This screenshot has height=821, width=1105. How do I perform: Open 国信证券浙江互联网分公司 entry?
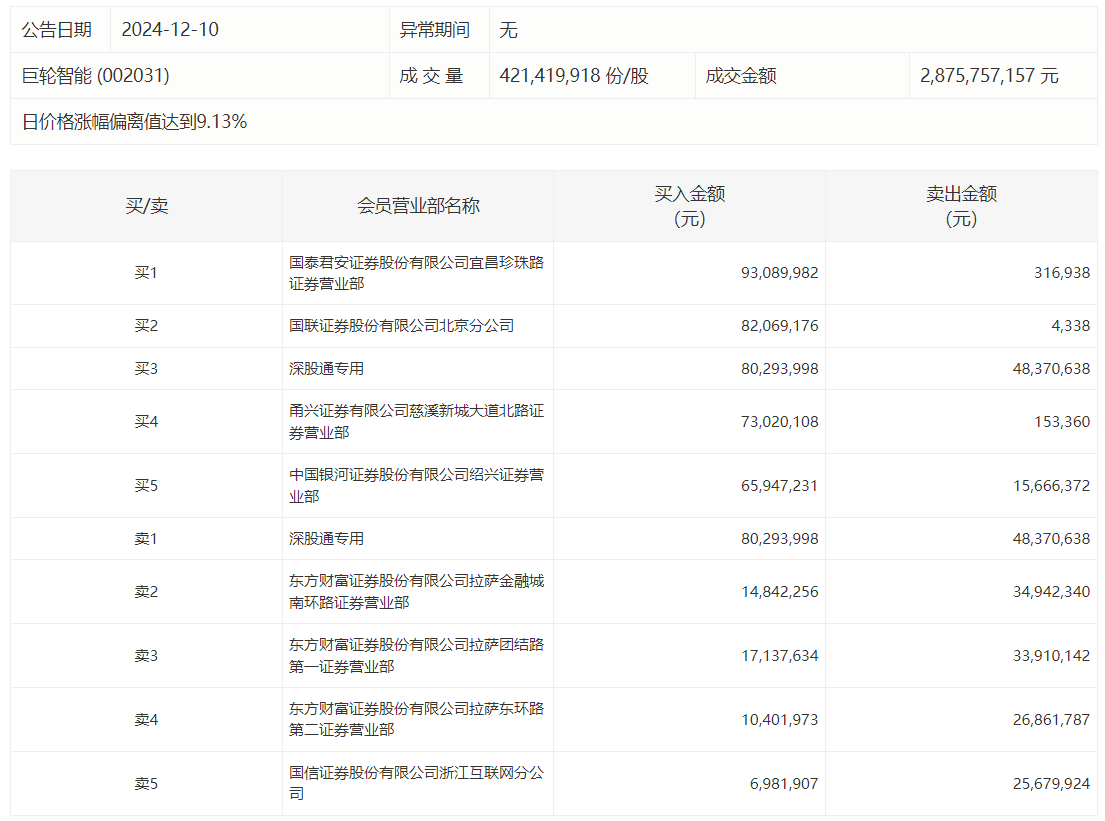(416, 784)
